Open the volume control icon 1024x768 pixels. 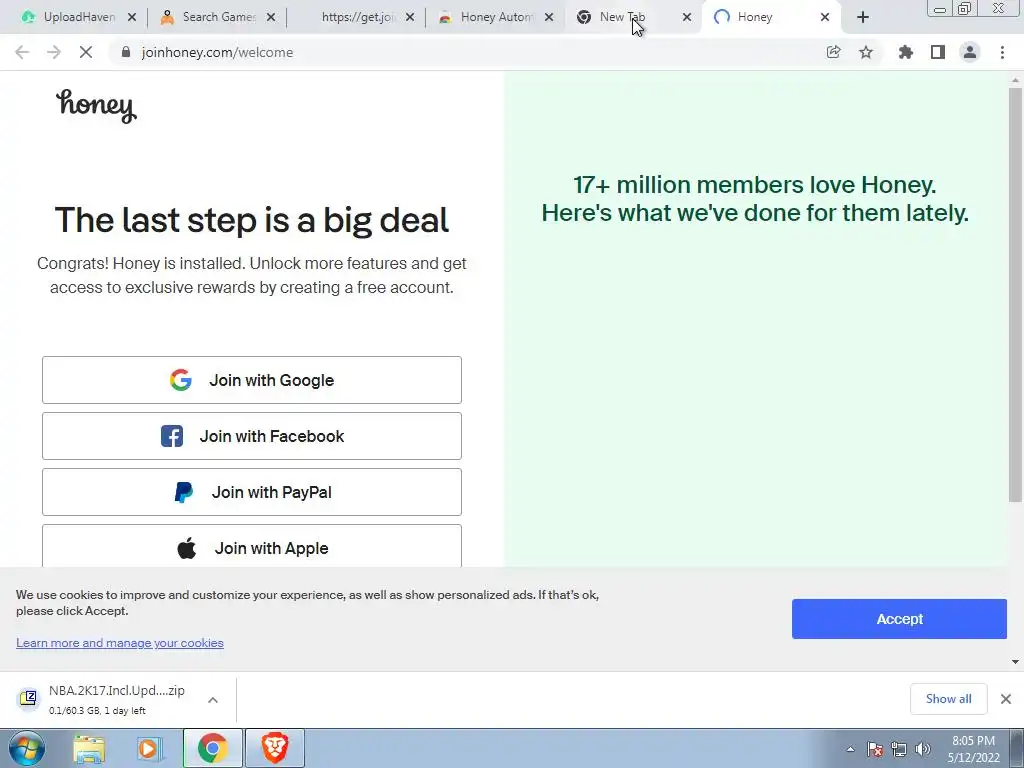tap(923, 749)
